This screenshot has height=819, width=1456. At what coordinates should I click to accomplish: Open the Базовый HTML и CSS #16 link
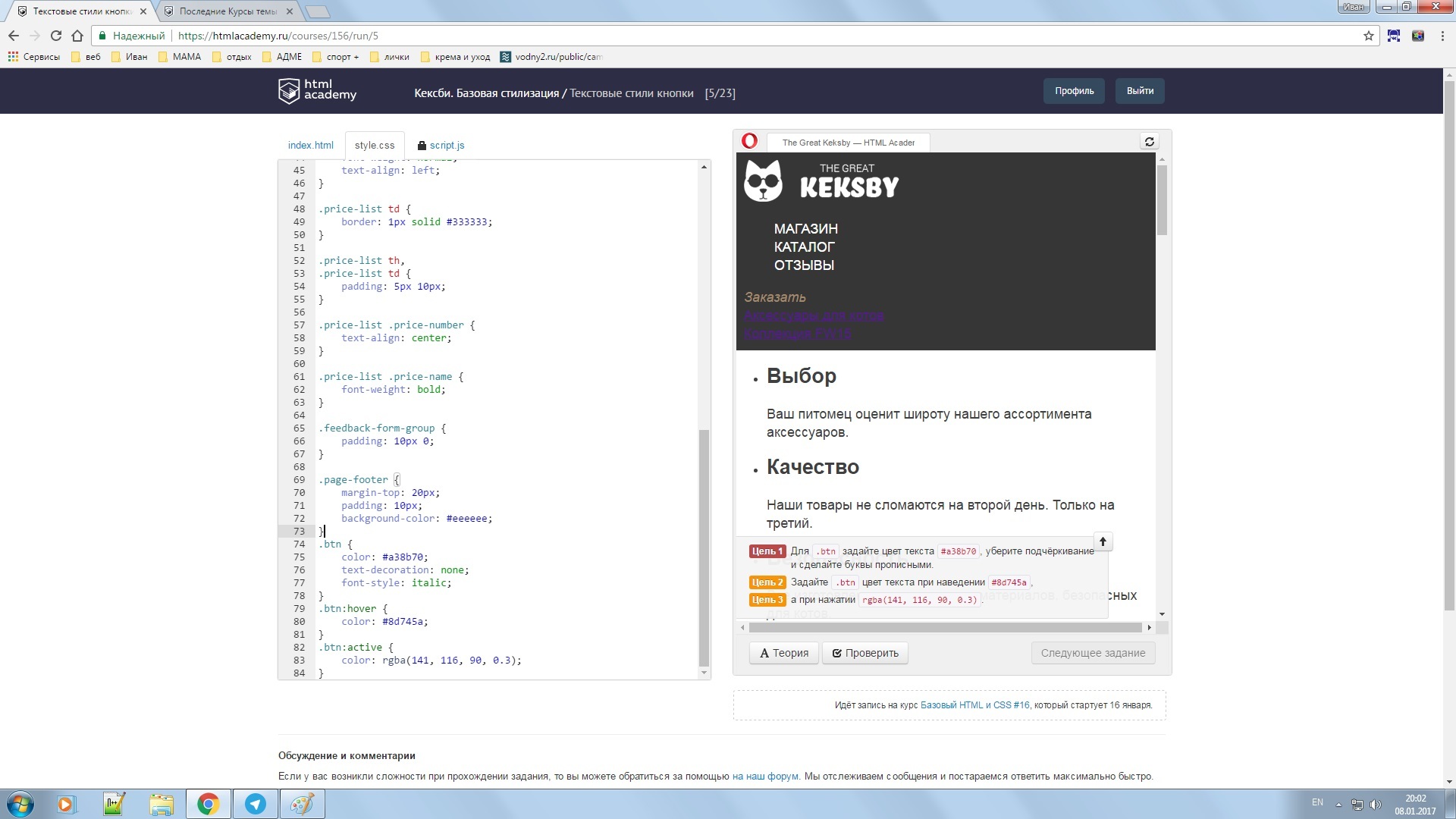(x=974, y=705)
